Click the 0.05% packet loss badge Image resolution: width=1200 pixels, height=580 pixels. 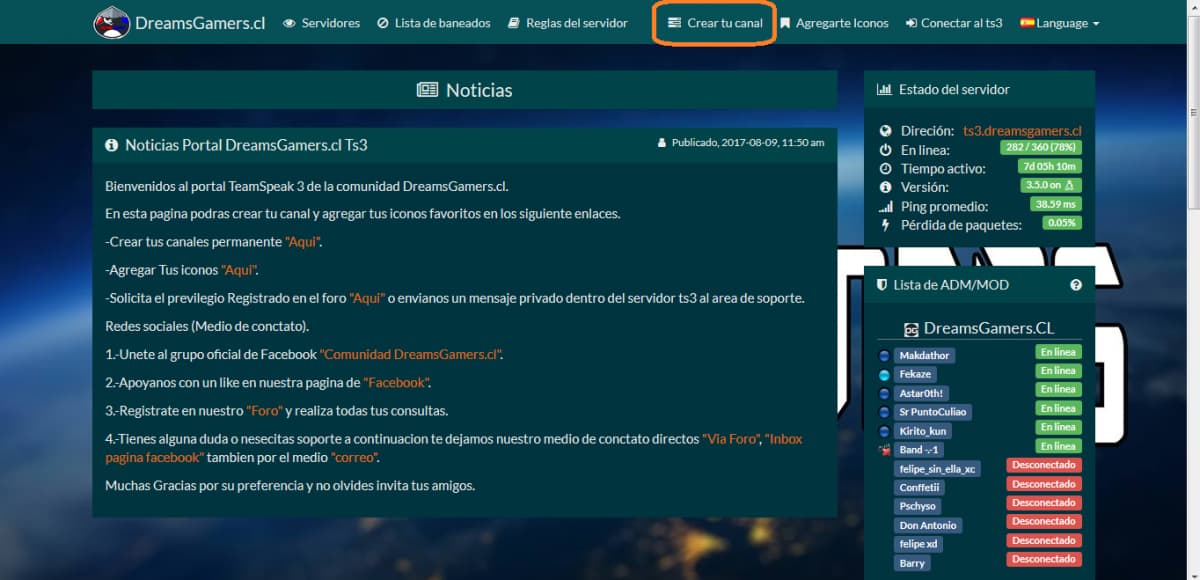coord(1061,223)
